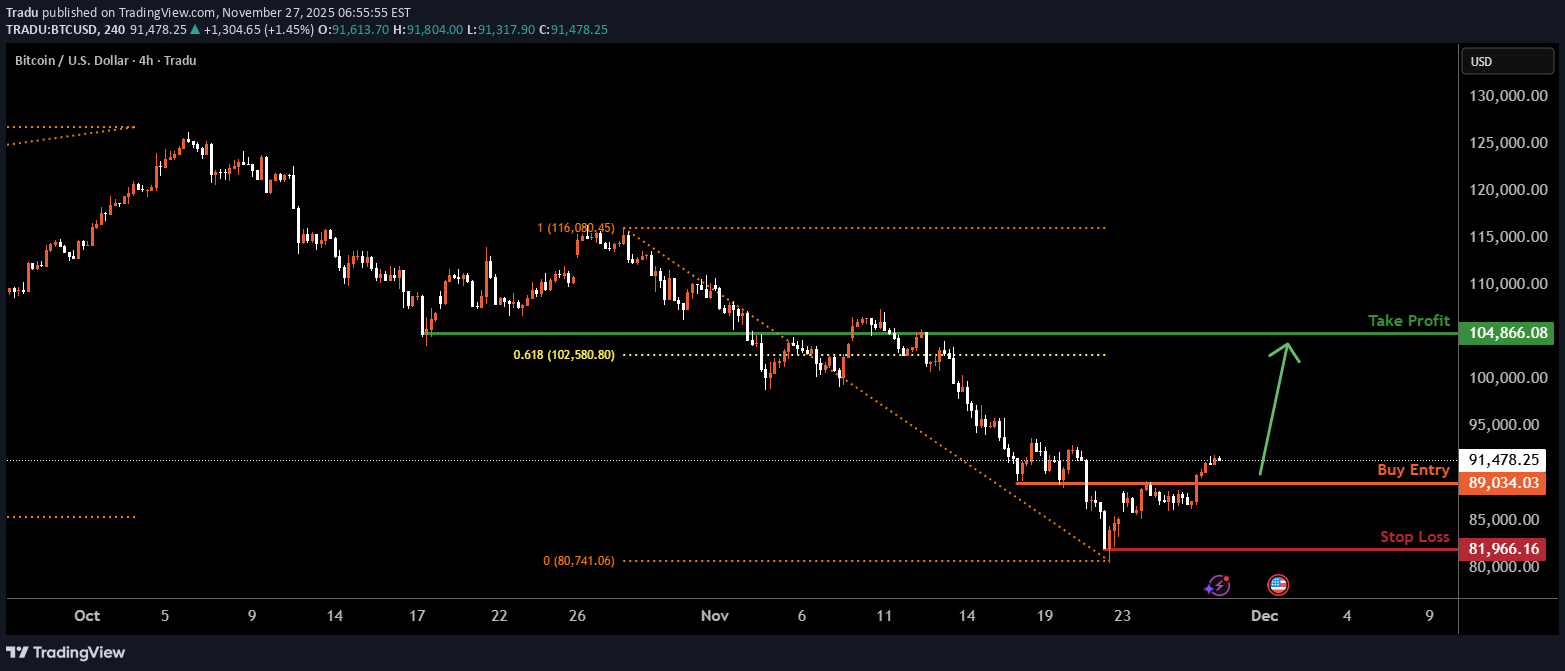The height and width of the screenshot is (671, 1565).
Task: Click the Stop Loss label
Action: (x=1414, y=537)
